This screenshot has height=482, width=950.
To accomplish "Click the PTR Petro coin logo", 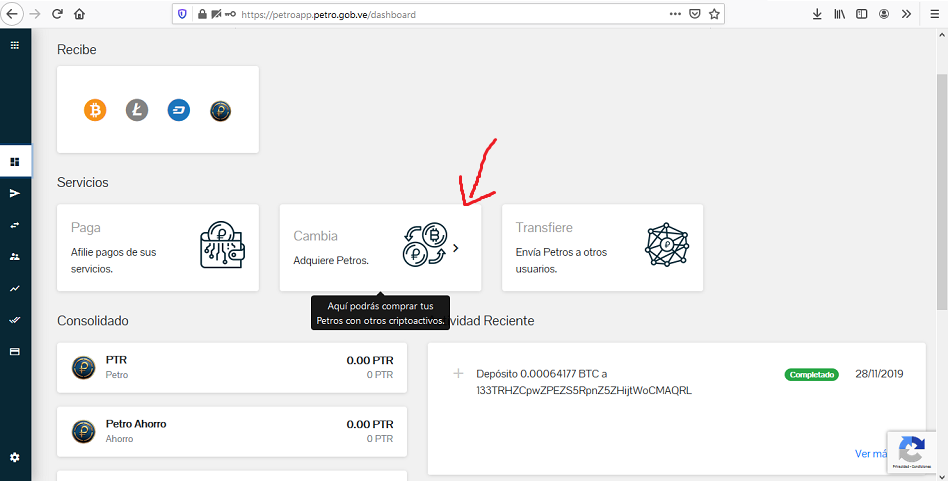I will tap(84, 368).
